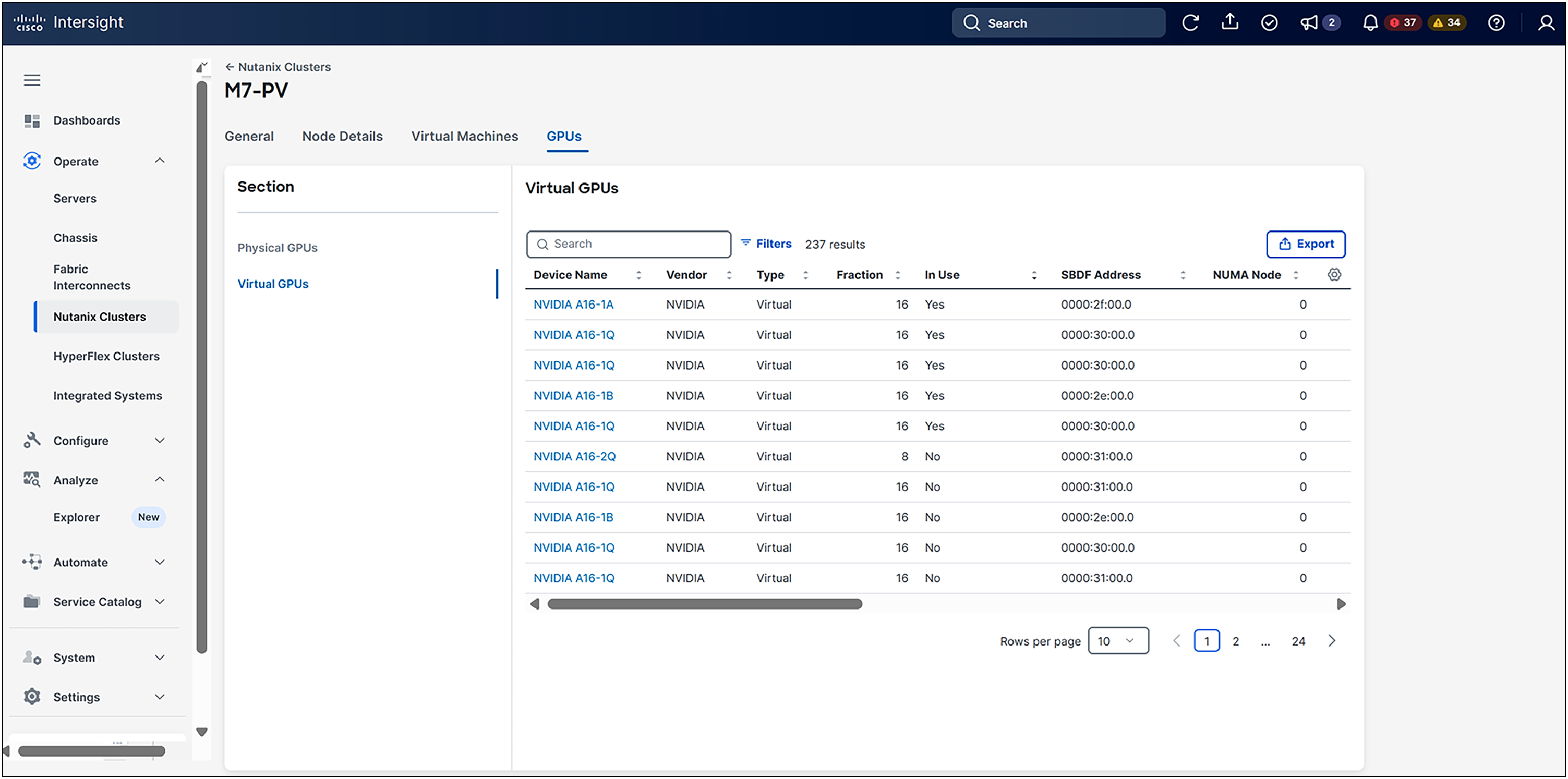Sort by In Use column
Screen dimensions: 1568x779
(1033, 275)
